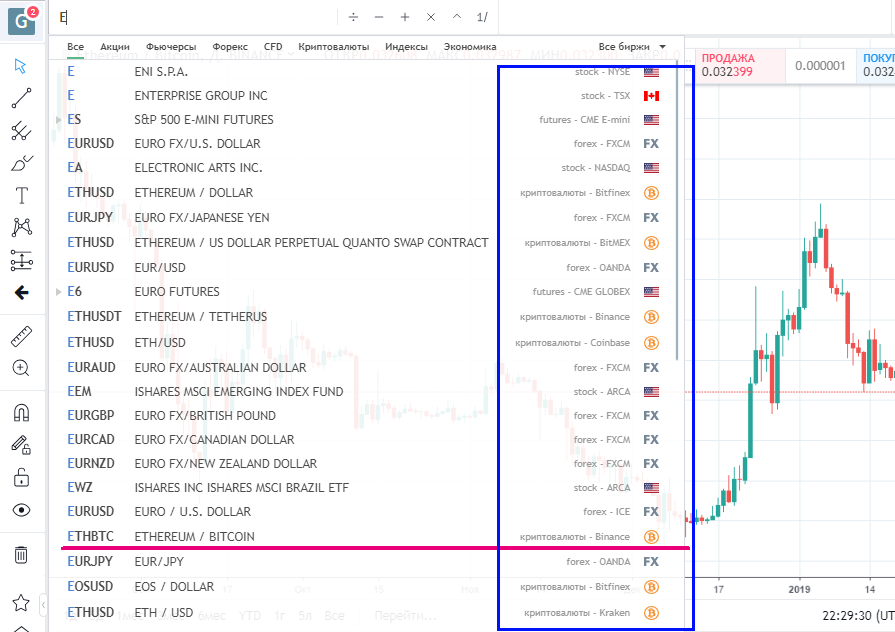Select EURO FX/U.S. DOLLAR FXCM result

pyautogui.click(x=365, y=144)
